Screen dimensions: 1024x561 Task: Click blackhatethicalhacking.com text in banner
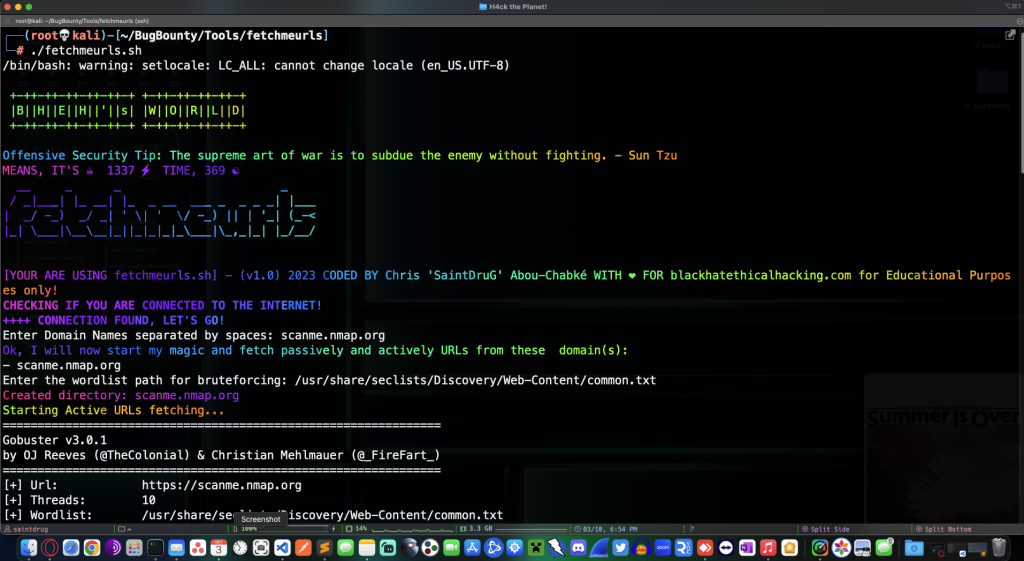point(760,276)
